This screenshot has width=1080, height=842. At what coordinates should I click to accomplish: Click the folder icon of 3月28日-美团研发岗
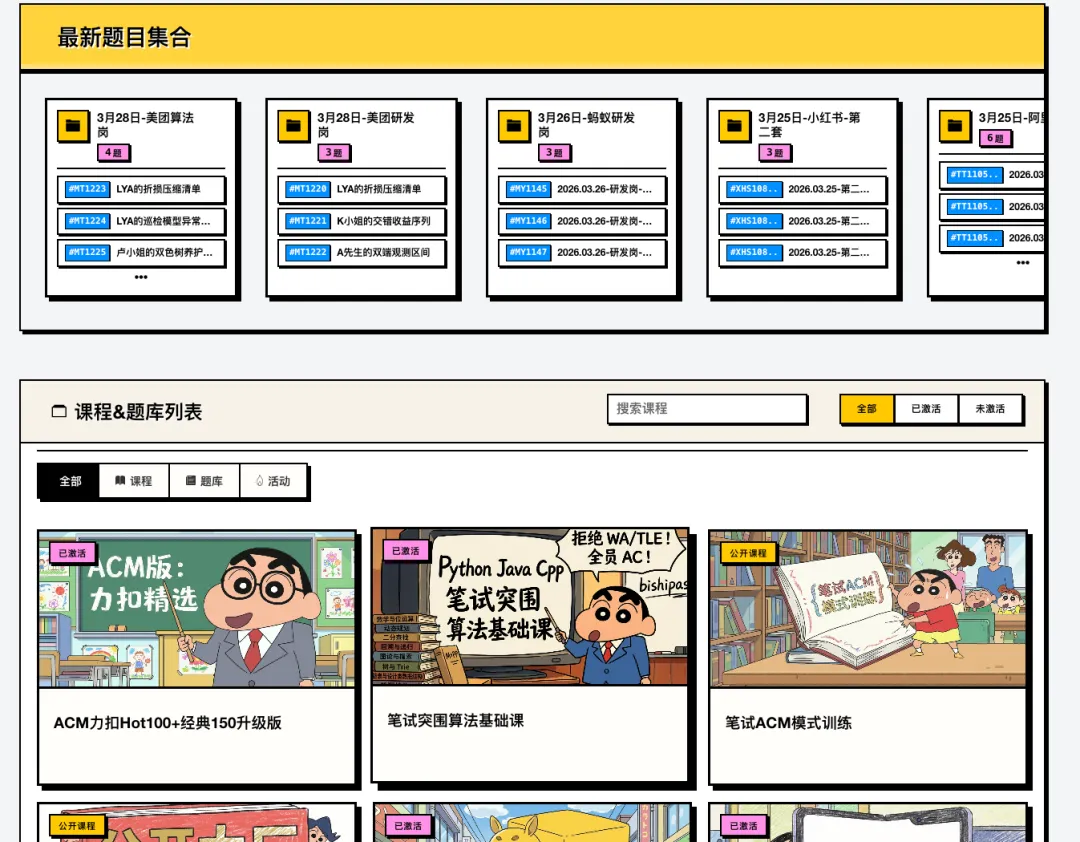coord(293,126)
